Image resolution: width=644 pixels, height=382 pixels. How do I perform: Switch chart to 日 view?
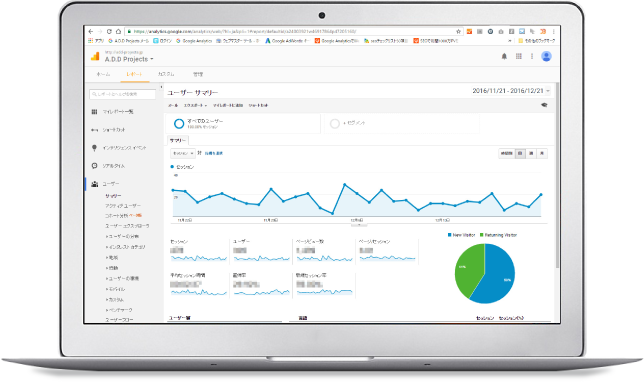pyautogui.click(x=520, y=153)
